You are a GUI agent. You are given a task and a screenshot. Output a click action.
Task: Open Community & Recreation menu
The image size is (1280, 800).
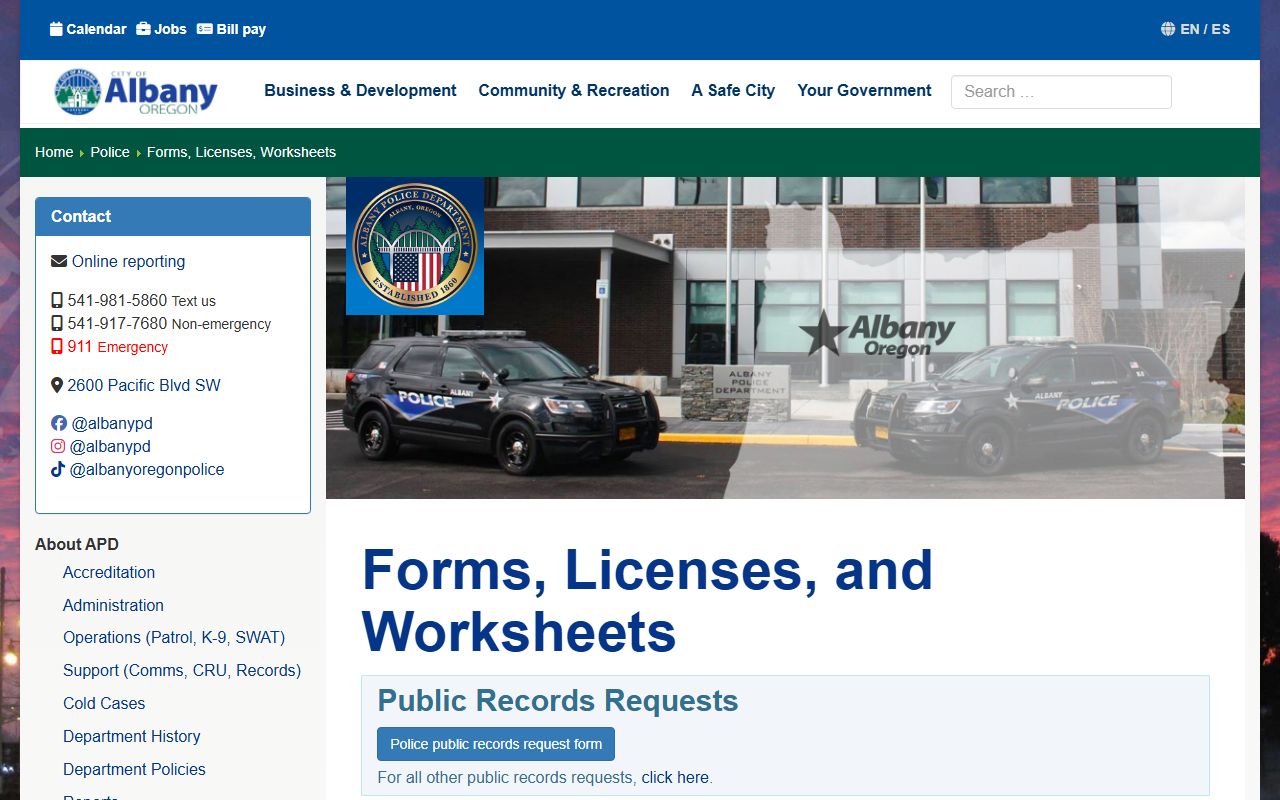click(x=574, y=90)
